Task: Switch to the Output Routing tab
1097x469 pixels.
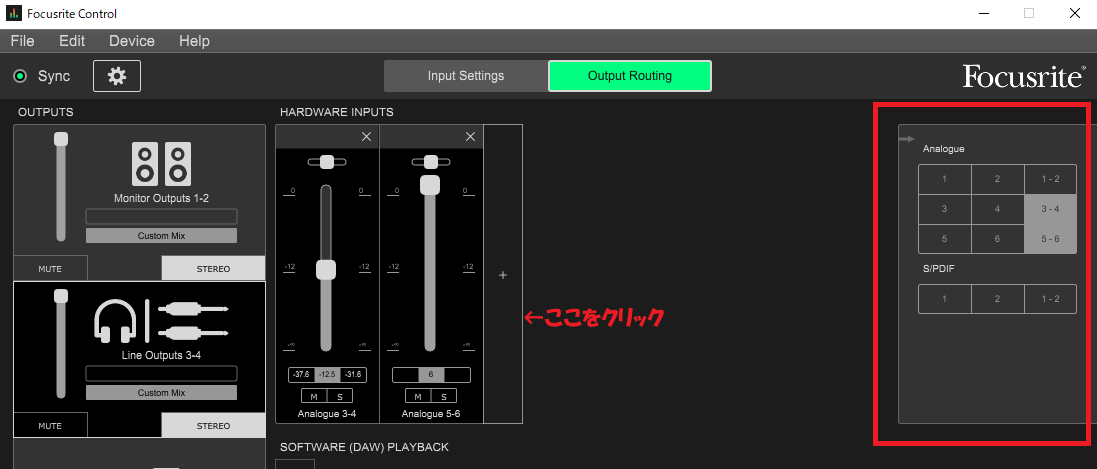Action: [x=630, y=76]
